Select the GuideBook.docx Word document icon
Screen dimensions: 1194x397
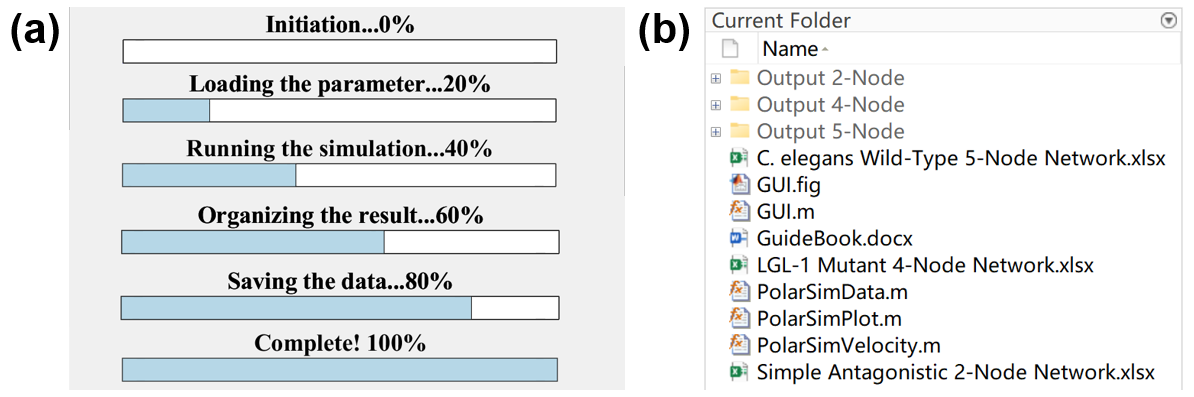(x=738, y=238)
